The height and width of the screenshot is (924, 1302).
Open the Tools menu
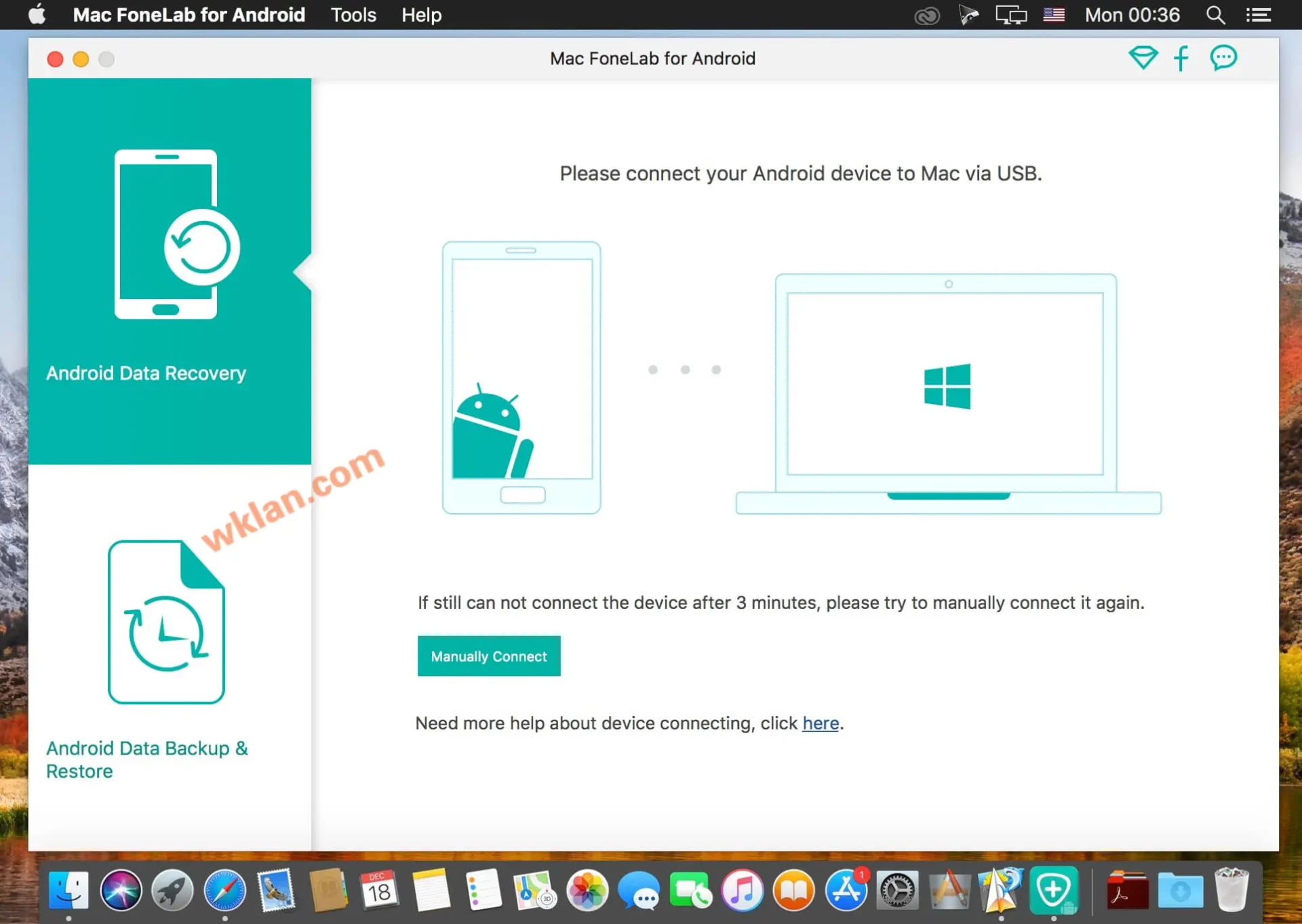pos(354,15)
